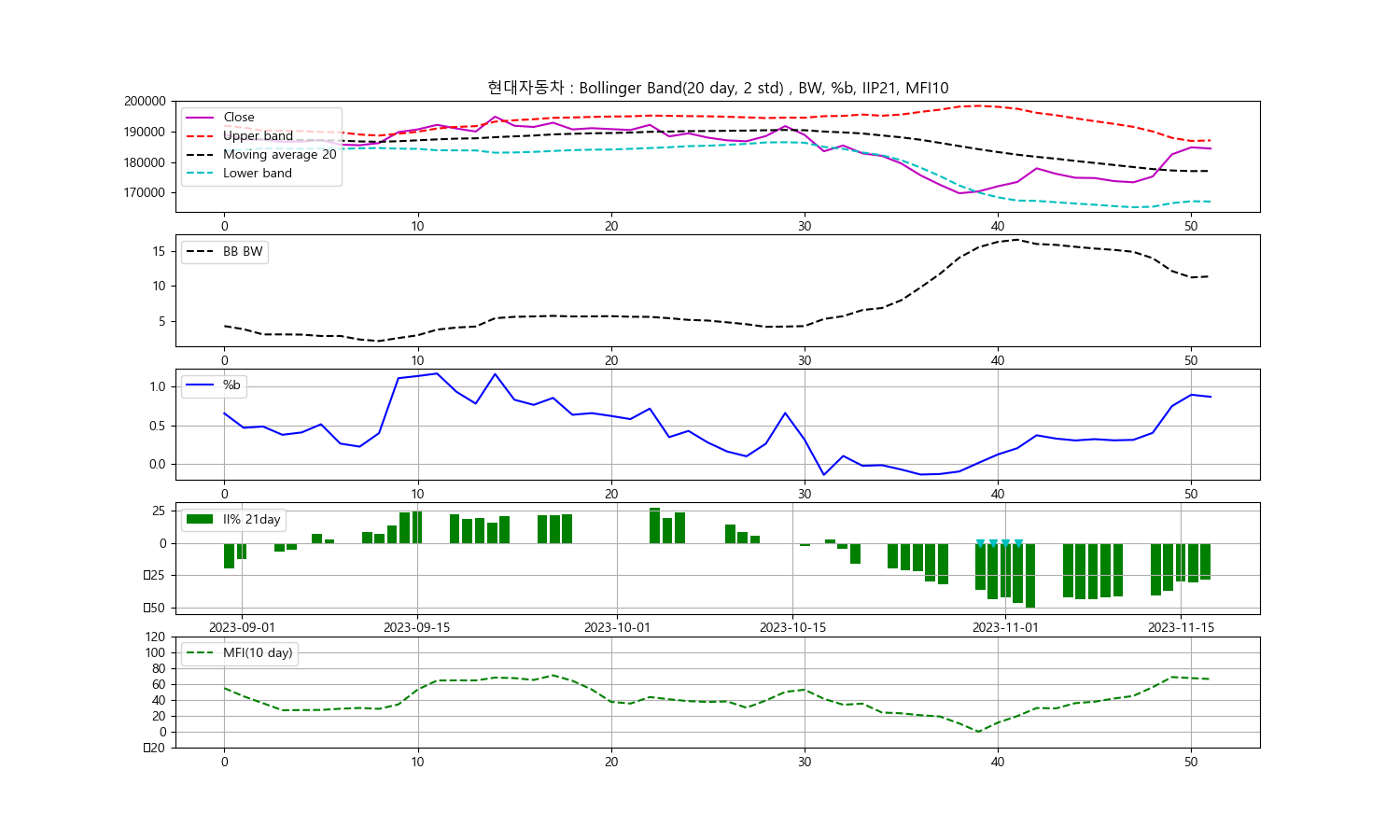Select the 'Upper band' legend entry
Image resolution: width=1400 pixels, height=840 pixels.
coord(258,136)
